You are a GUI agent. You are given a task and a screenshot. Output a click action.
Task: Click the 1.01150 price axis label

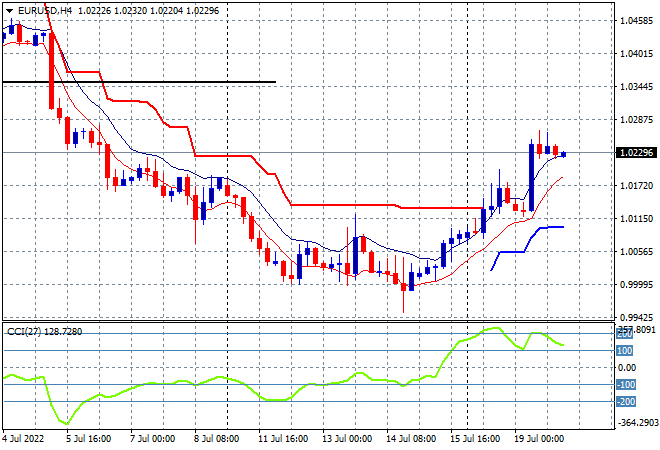(x=637, y=218)
